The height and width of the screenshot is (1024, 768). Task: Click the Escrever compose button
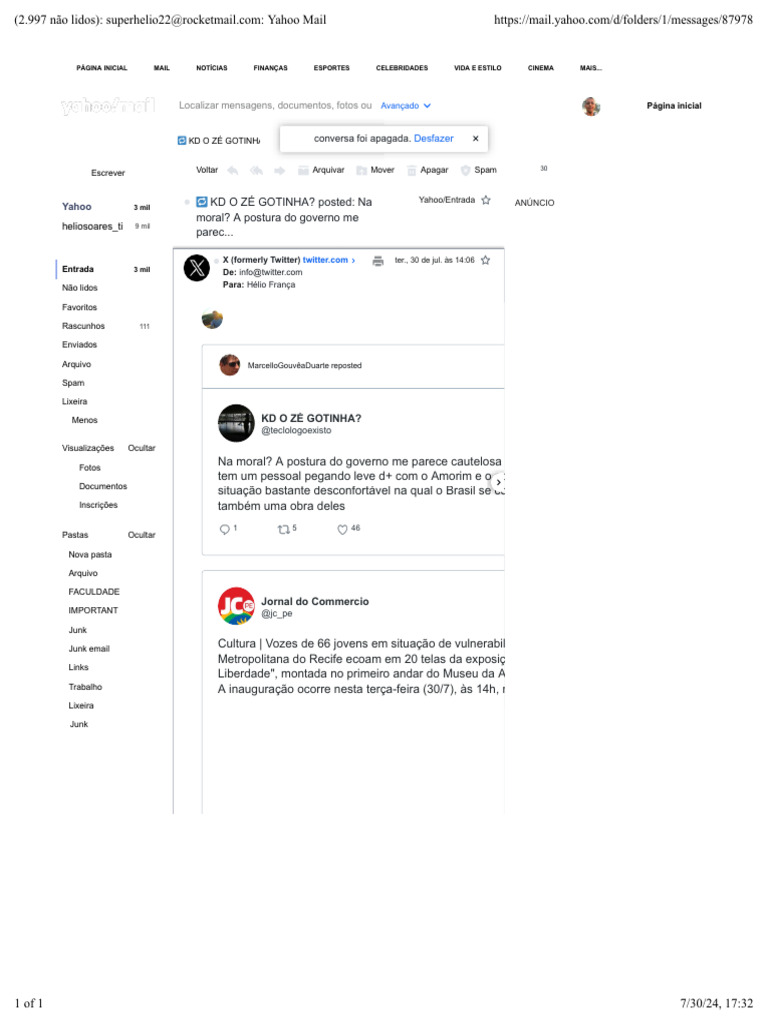click(108, 173)
